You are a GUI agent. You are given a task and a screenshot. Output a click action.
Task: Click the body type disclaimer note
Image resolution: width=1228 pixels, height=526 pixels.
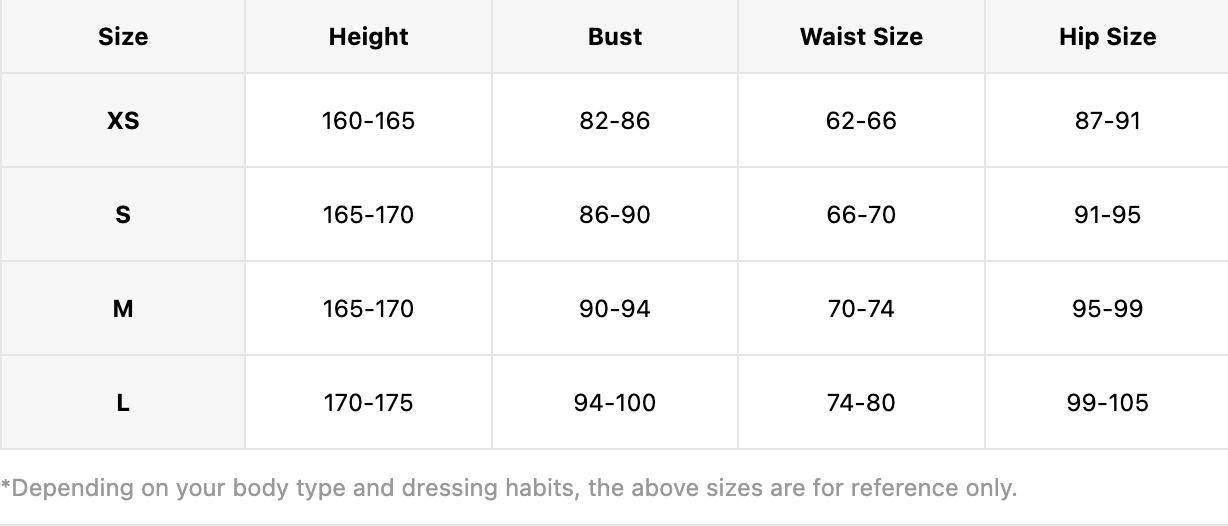[x=509, y=489]
